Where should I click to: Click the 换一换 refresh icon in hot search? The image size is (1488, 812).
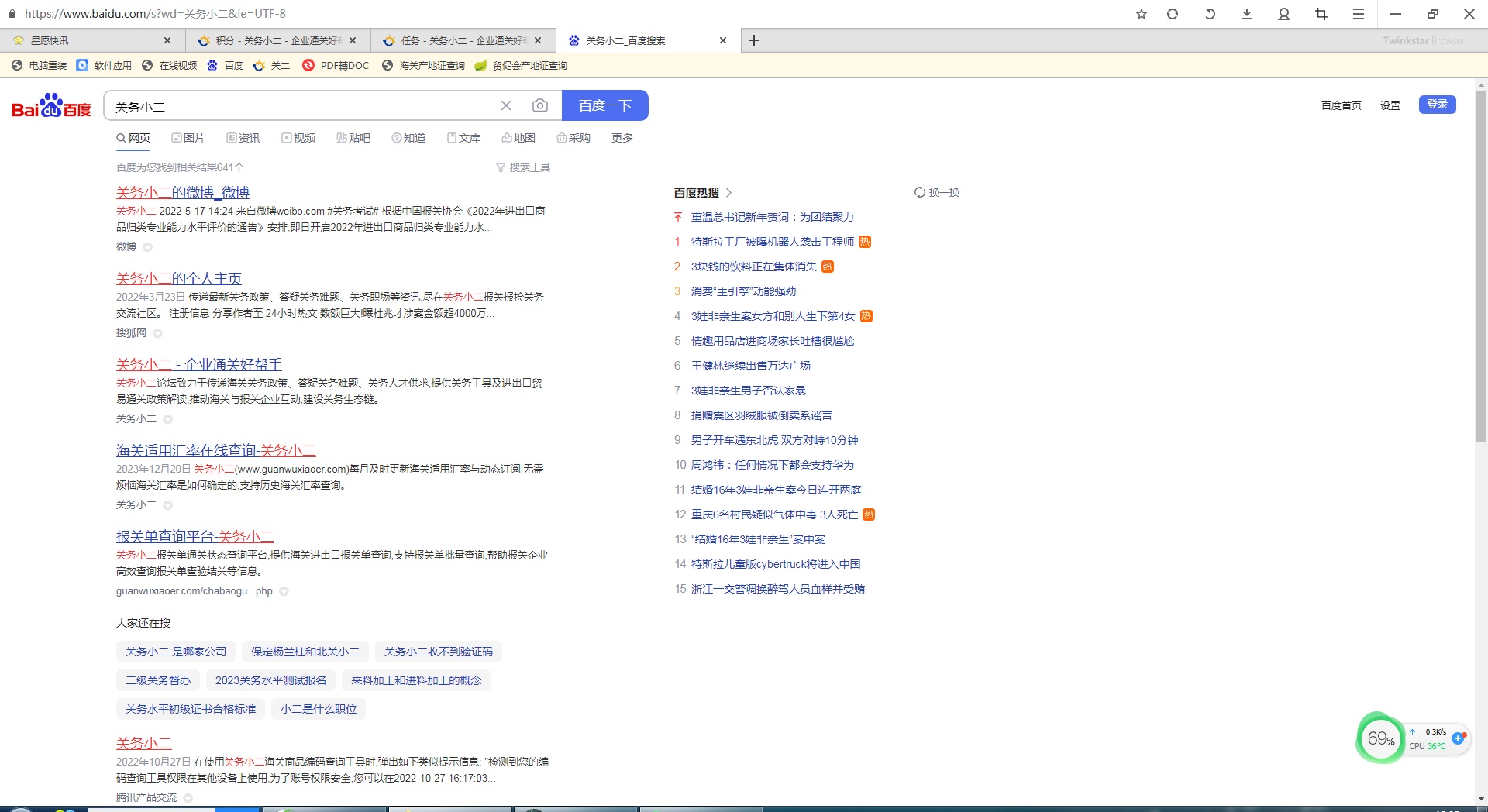pos(920,192)
